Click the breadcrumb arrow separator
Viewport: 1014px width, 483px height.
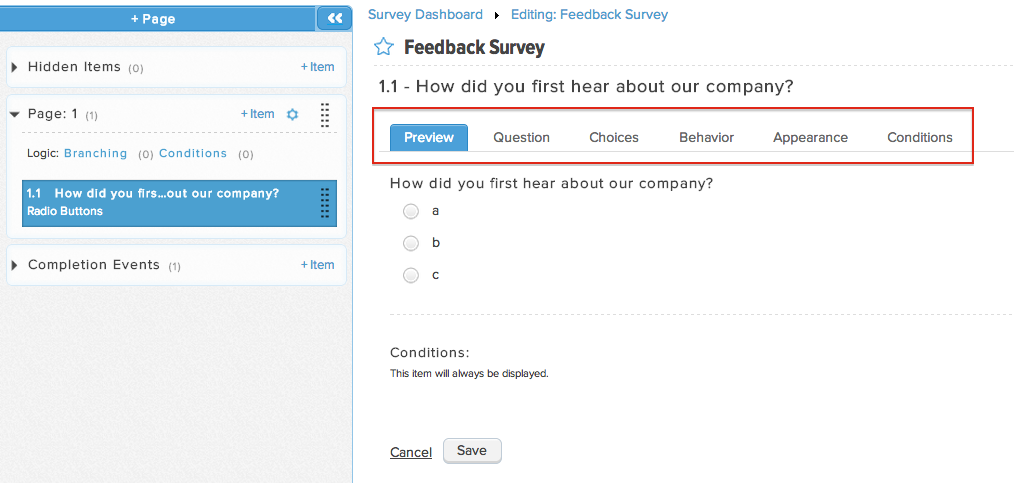coord(497,15)
